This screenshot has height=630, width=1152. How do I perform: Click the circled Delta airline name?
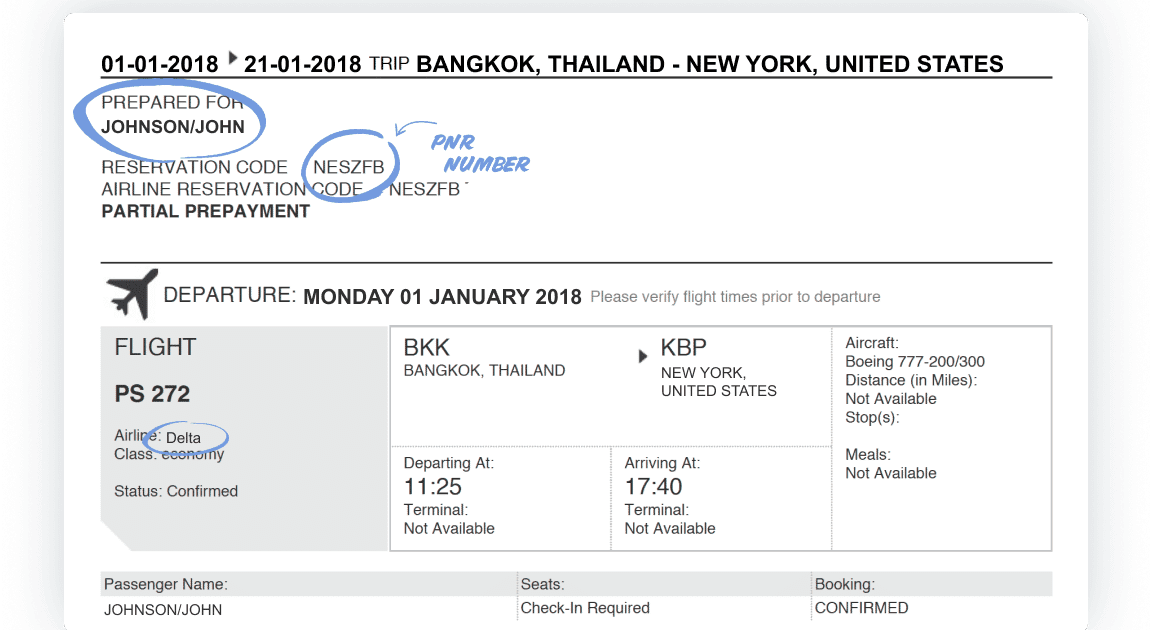coord(183,438)
